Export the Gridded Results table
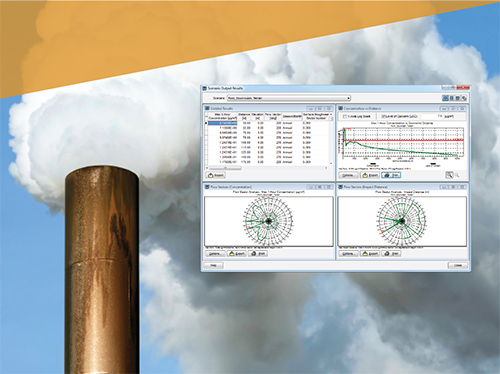 [x=216, y=175]
